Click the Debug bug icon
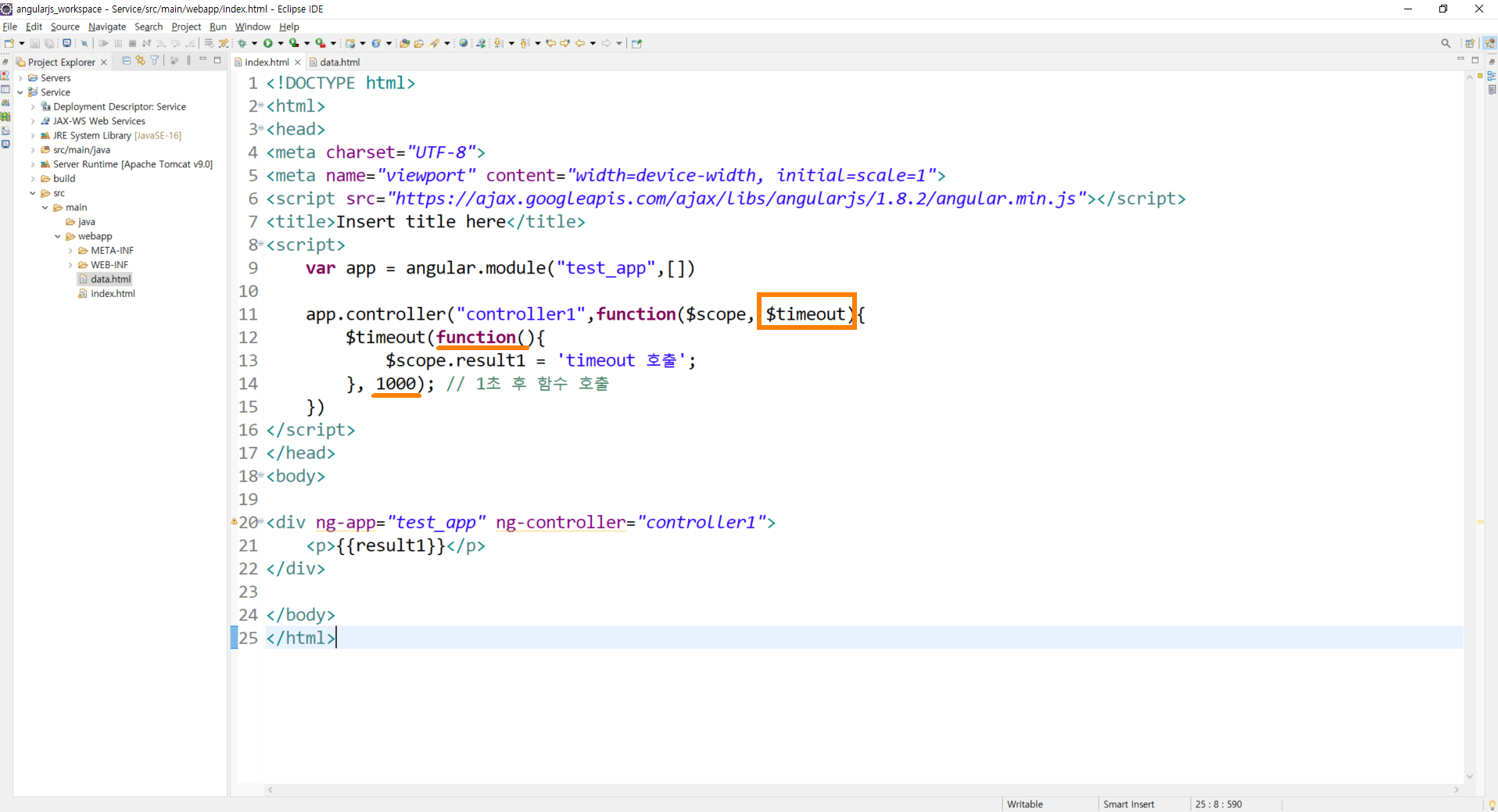This screenshot has height=812, width=1498. coord(242,43)
